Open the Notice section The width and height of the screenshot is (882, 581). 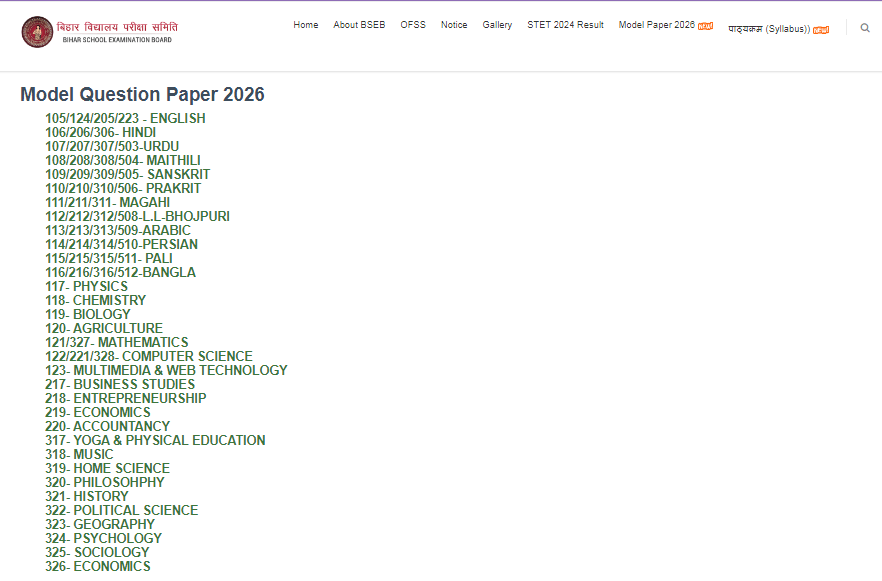point(454,24)
